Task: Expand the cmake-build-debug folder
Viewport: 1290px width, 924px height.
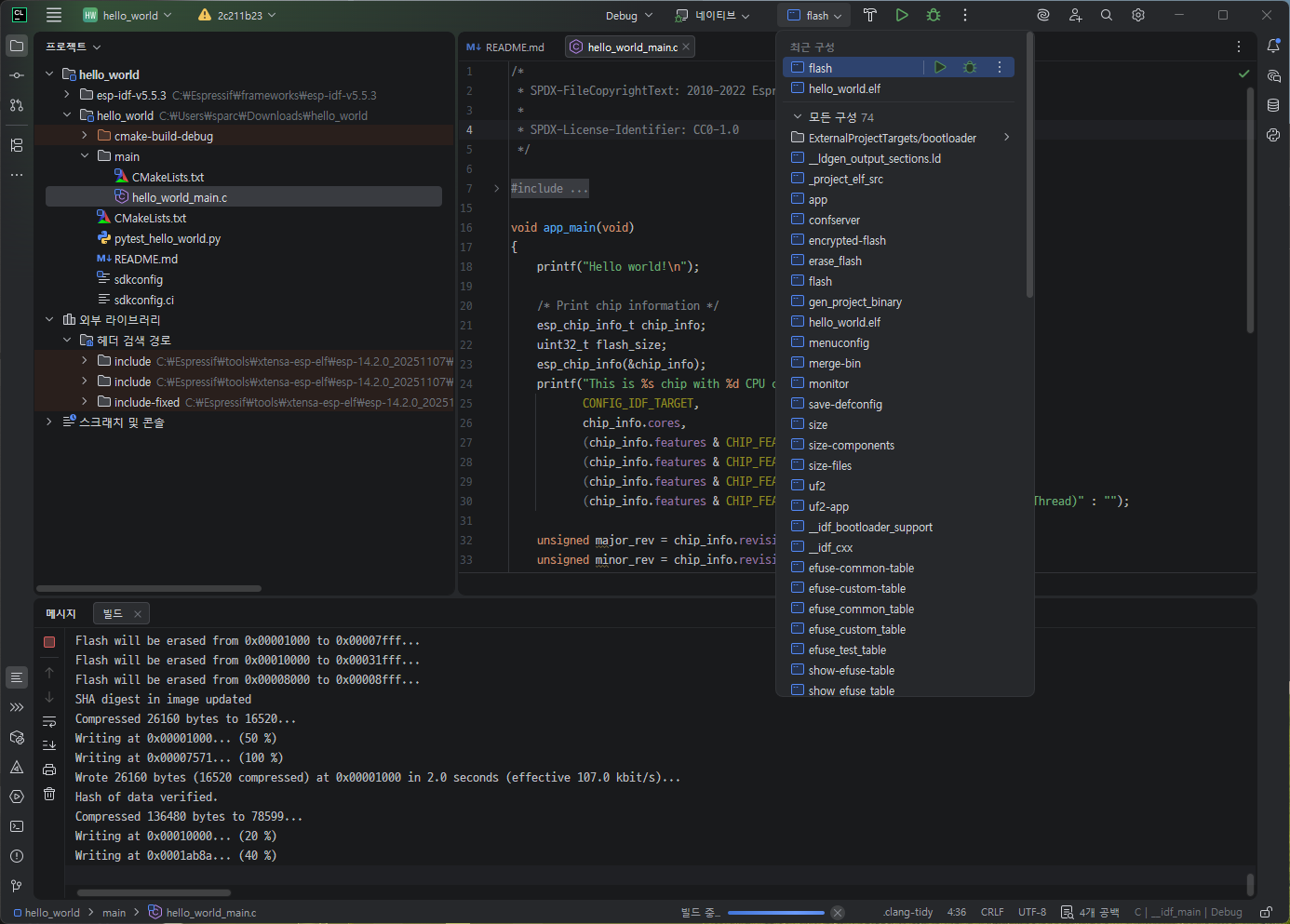Action: point(85,136)
